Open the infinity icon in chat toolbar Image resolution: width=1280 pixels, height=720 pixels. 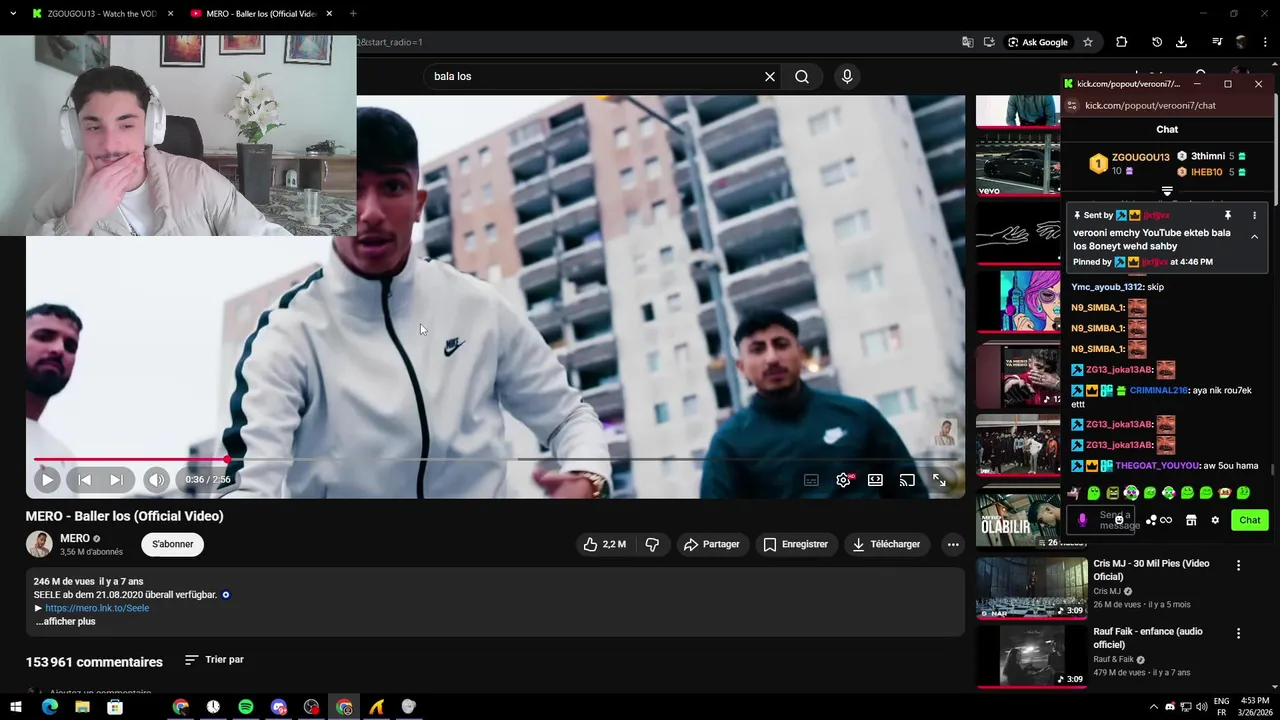1166,520
